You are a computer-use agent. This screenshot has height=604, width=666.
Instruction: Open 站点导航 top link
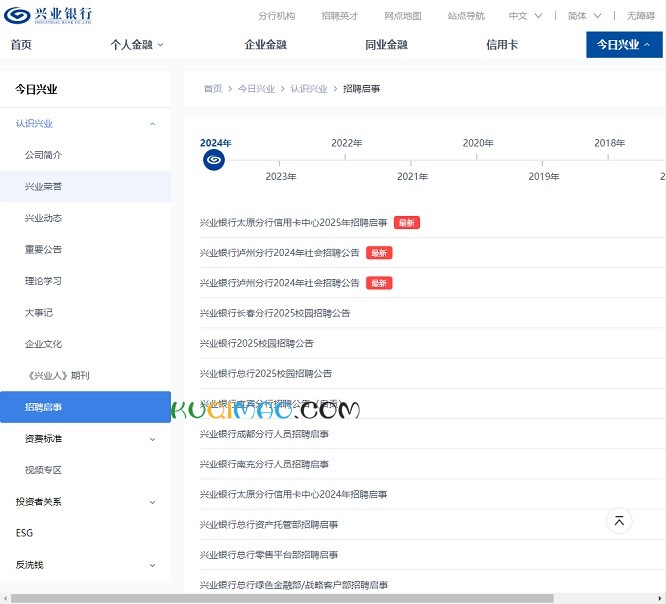(466, 16)
